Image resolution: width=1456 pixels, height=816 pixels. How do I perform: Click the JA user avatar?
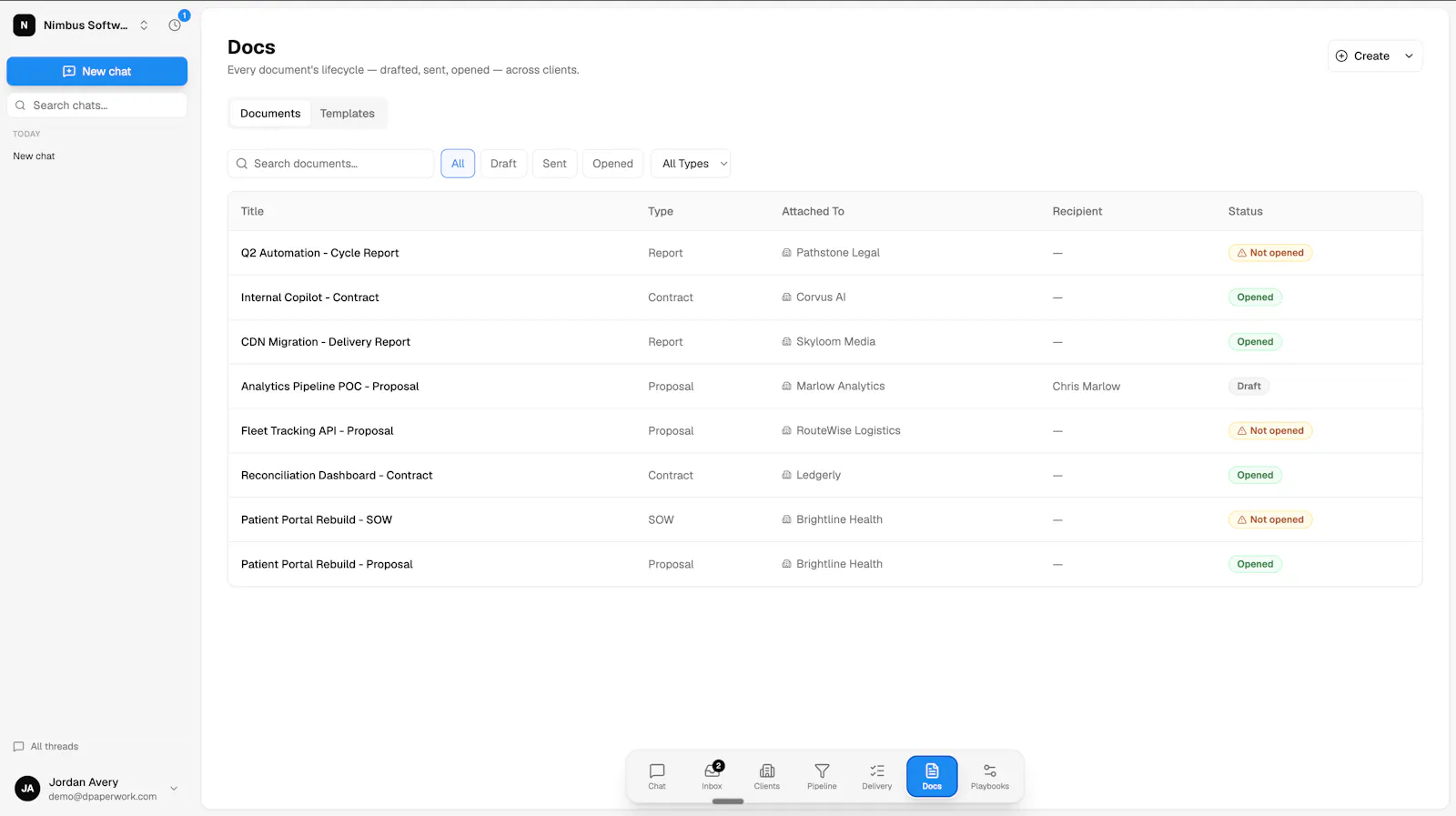pyautogui.click(x=27, y=789)
